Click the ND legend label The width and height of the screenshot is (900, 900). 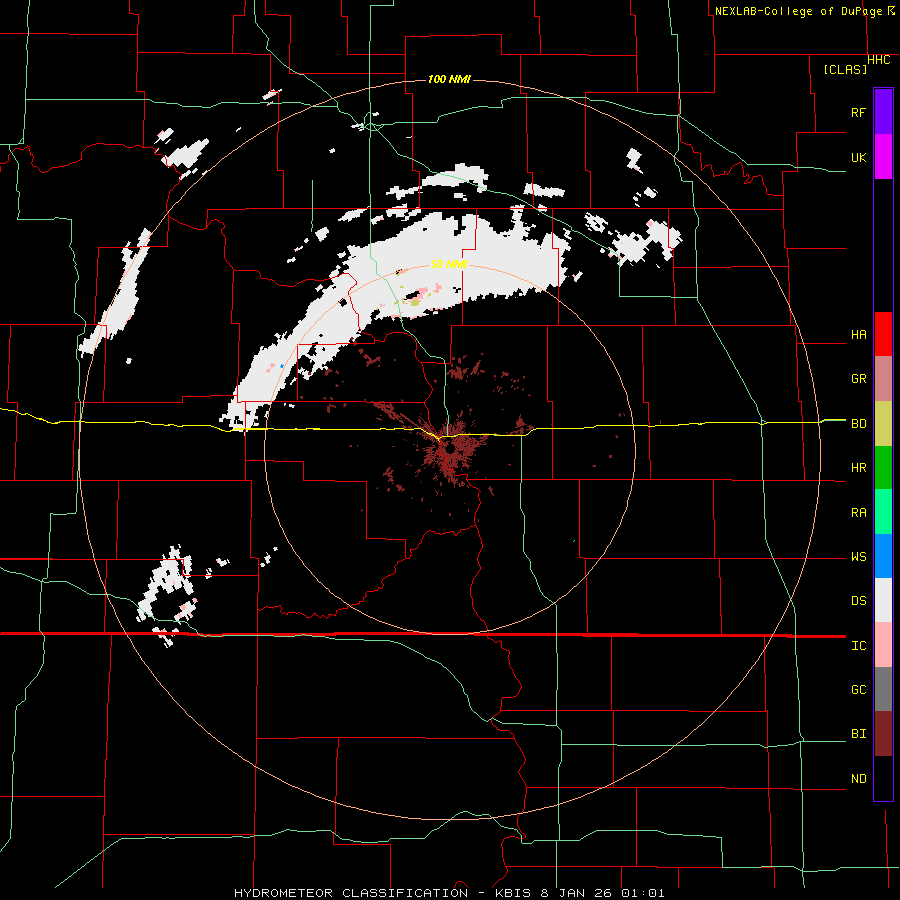pyautogui.click(x=858, y=779)
